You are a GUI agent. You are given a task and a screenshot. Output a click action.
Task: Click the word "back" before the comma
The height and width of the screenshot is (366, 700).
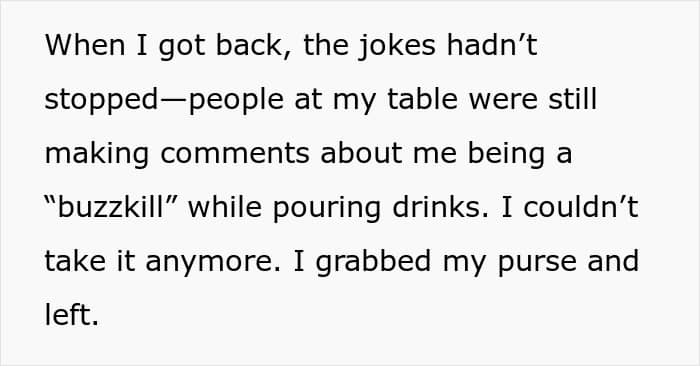[250, 46]
